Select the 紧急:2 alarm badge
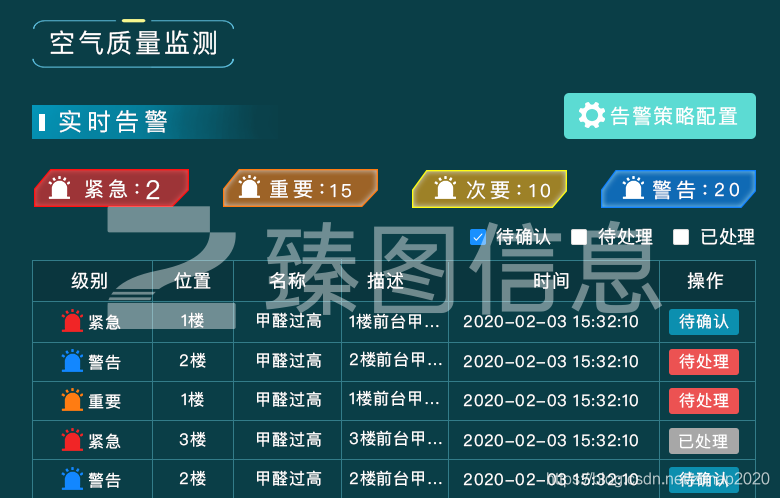This screenshot has width=780, height=498. click(x=111, y=188)
